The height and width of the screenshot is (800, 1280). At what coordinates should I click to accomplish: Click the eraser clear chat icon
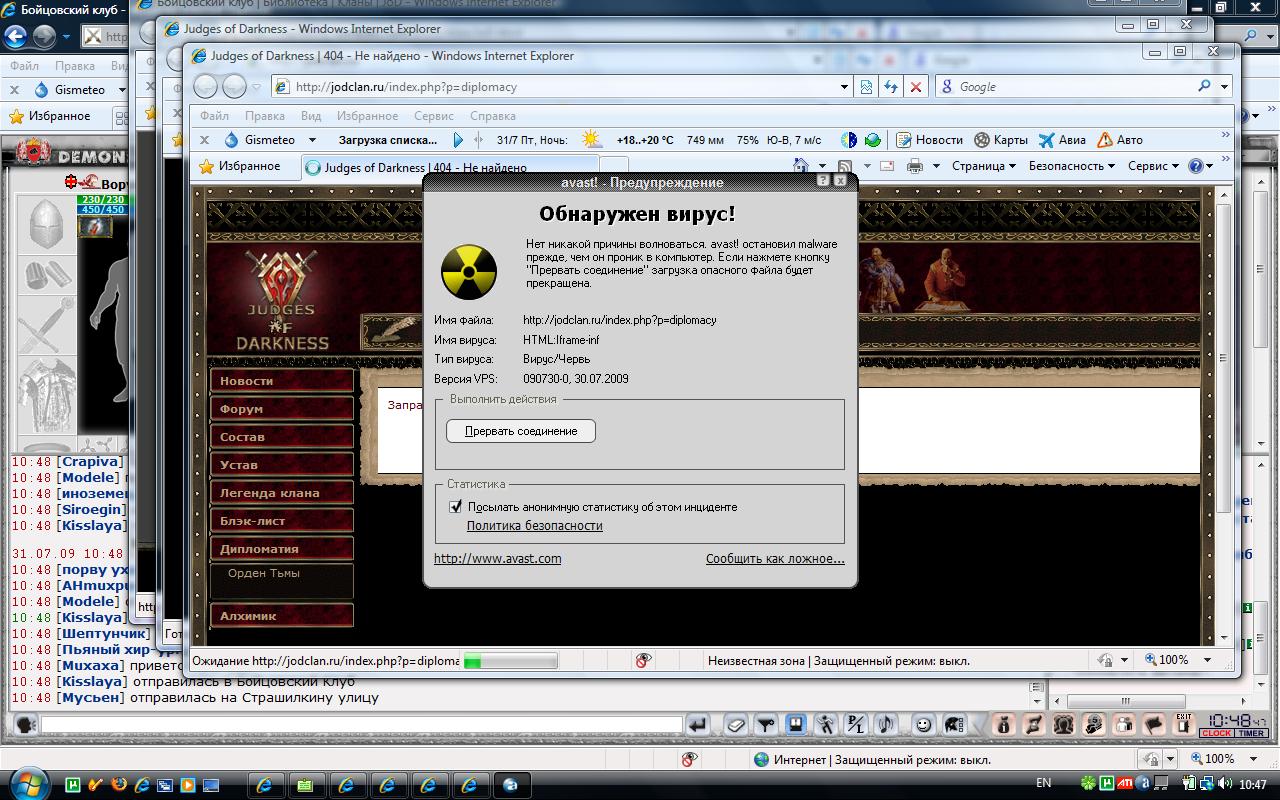(x=736, y=725)
